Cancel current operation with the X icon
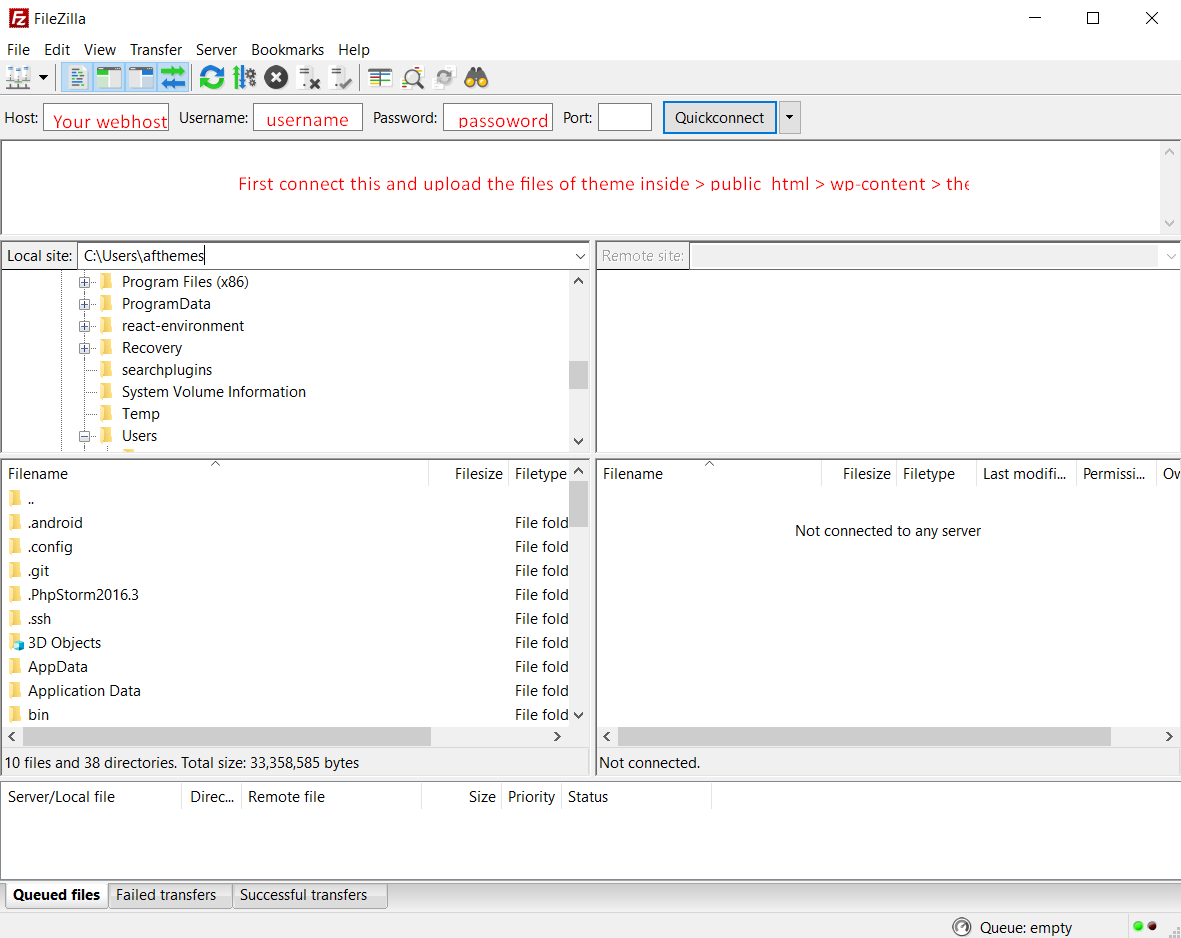Image resolution: width=1181 pixels, height=938 pixels. (276, 78)
